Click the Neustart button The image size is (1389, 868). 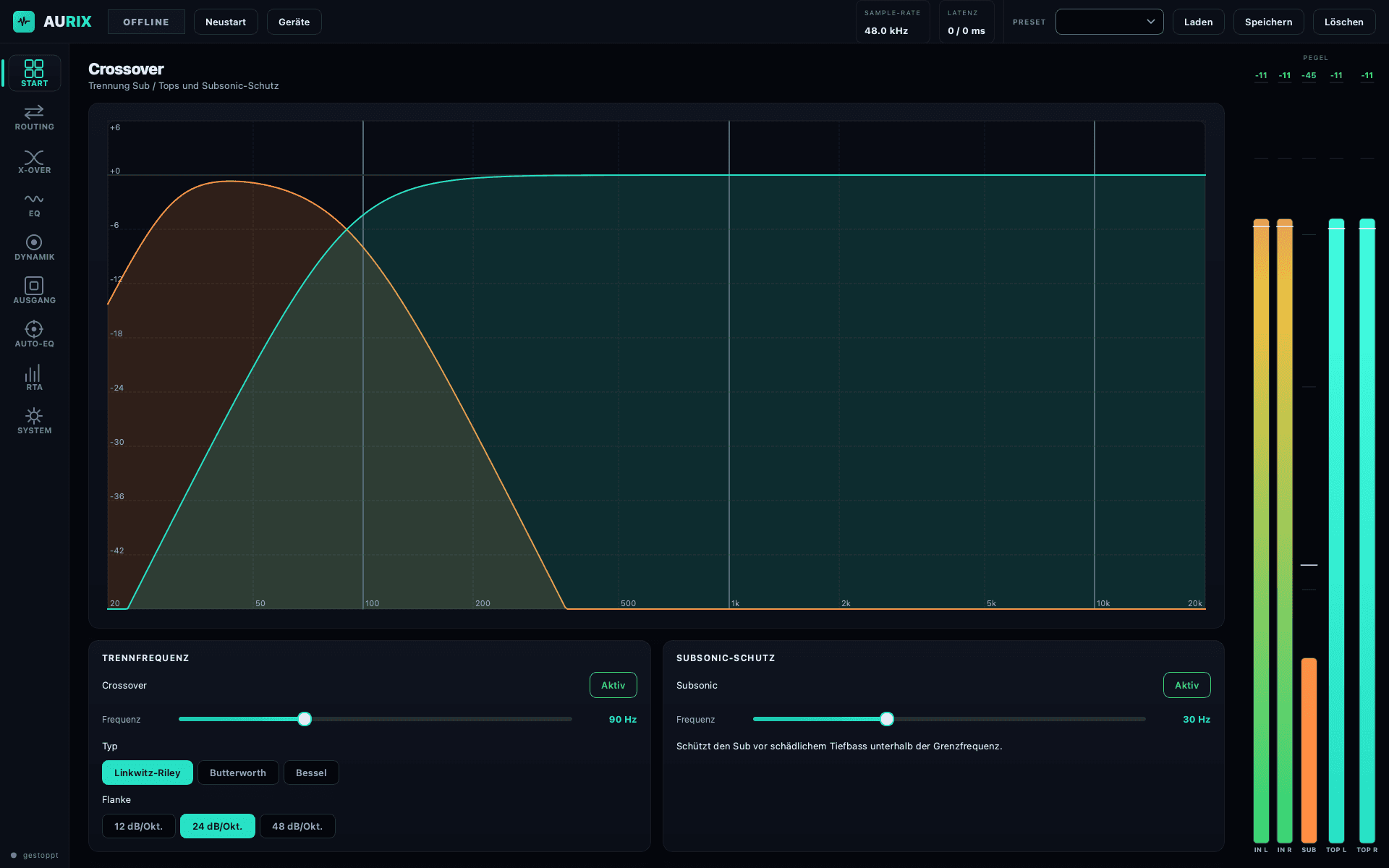pyautogui.click(x=226, y=22)
